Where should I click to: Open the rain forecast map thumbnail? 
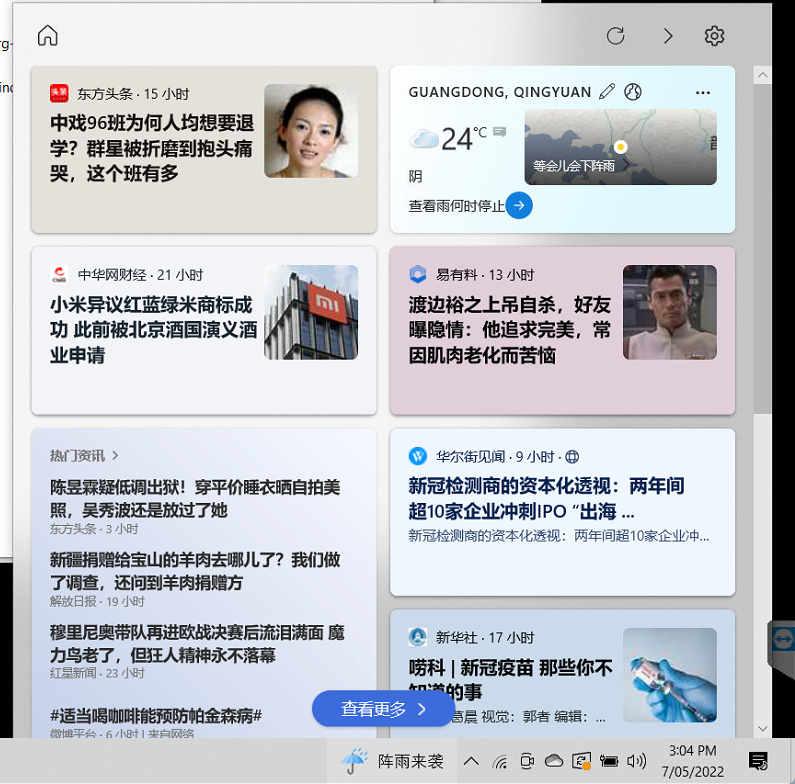click(621, 147)
